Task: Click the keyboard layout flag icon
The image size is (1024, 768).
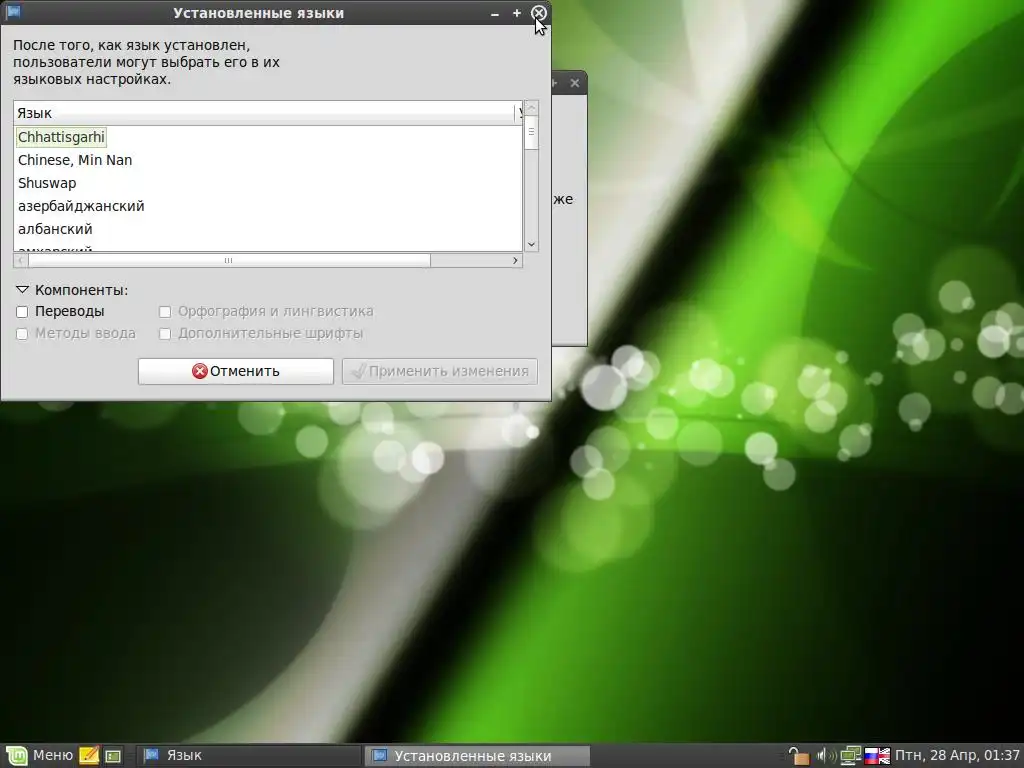Action: tap(877, 756)
